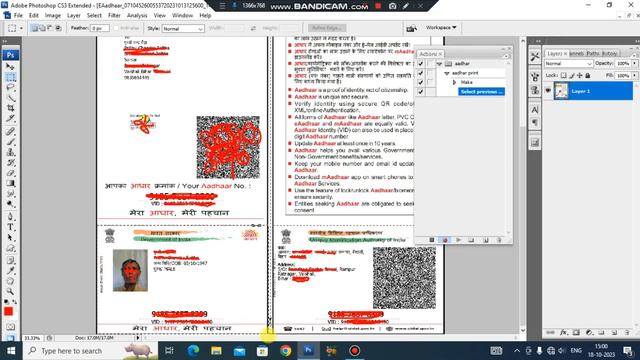Open layer style fx menu
Viewport: 640px width, 360px height.
pos(563,333)
